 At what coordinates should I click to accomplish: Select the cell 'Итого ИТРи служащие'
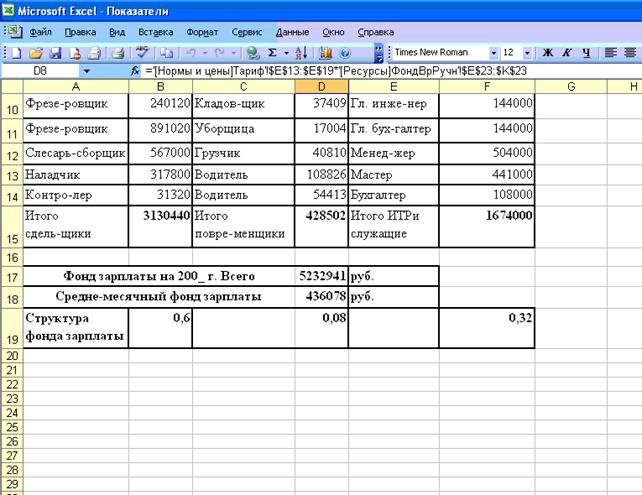pos(393,226)
